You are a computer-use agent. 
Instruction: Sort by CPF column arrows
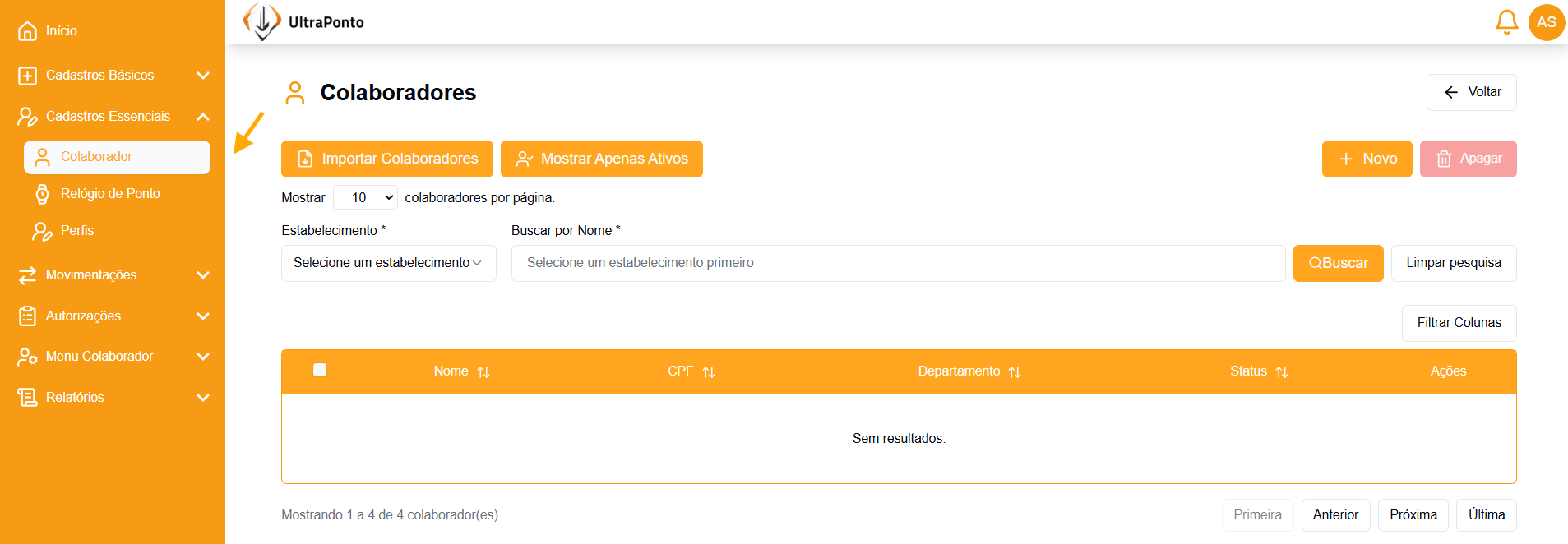coord(709,372)
